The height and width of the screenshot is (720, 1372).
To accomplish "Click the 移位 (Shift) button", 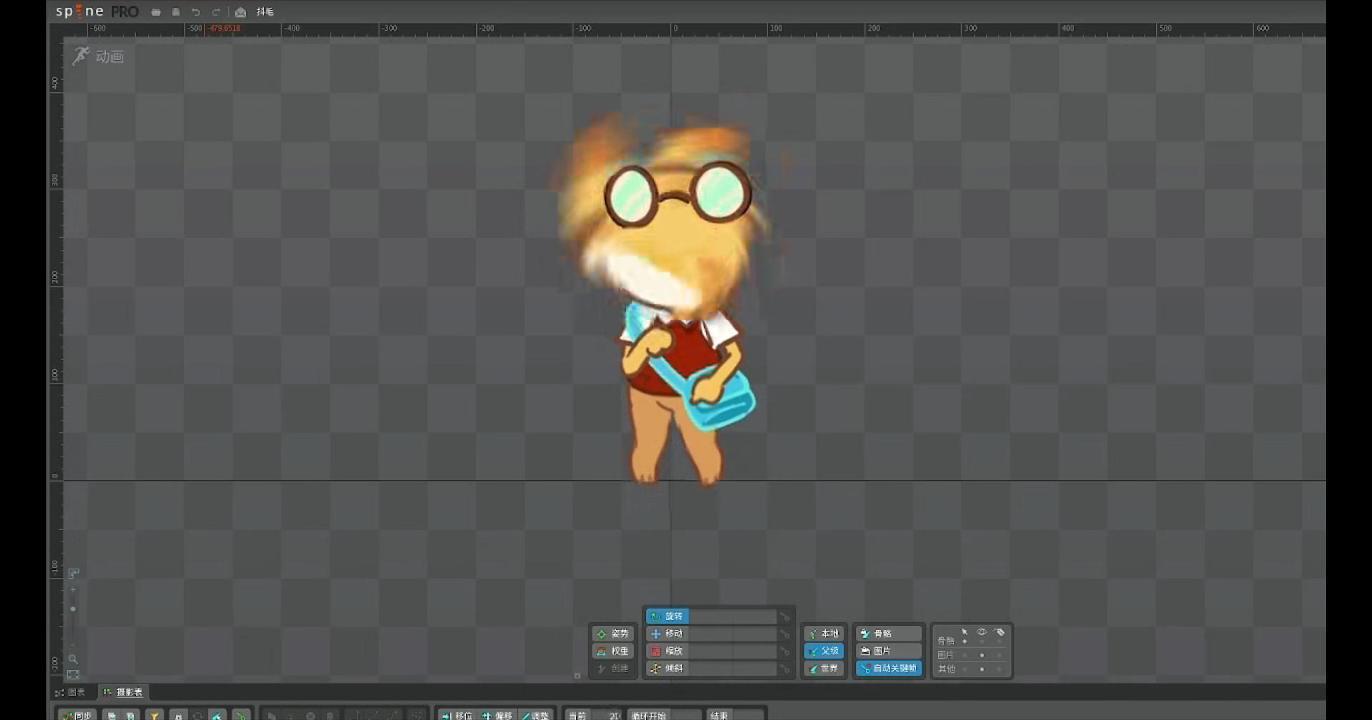I will click(x=456, y=716).
